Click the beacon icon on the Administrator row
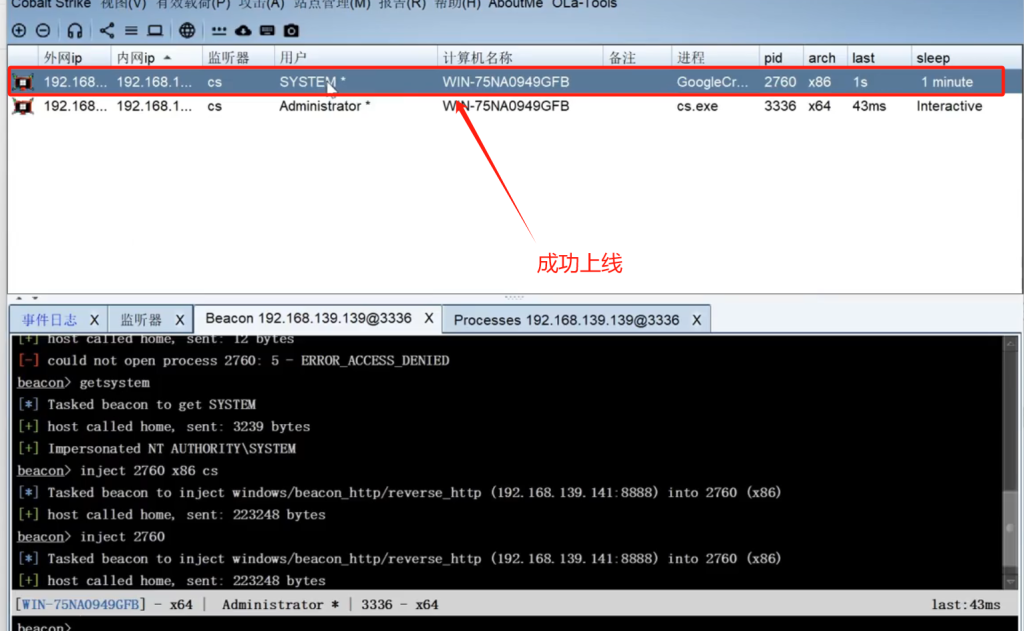 point(24,106)
